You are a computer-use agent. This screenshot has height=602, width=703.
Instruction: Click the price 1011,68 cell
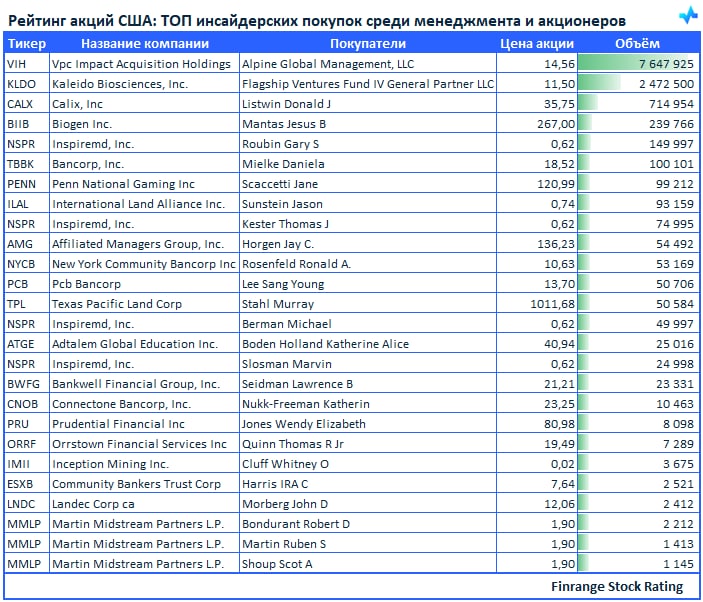click(x=537, y=304)
